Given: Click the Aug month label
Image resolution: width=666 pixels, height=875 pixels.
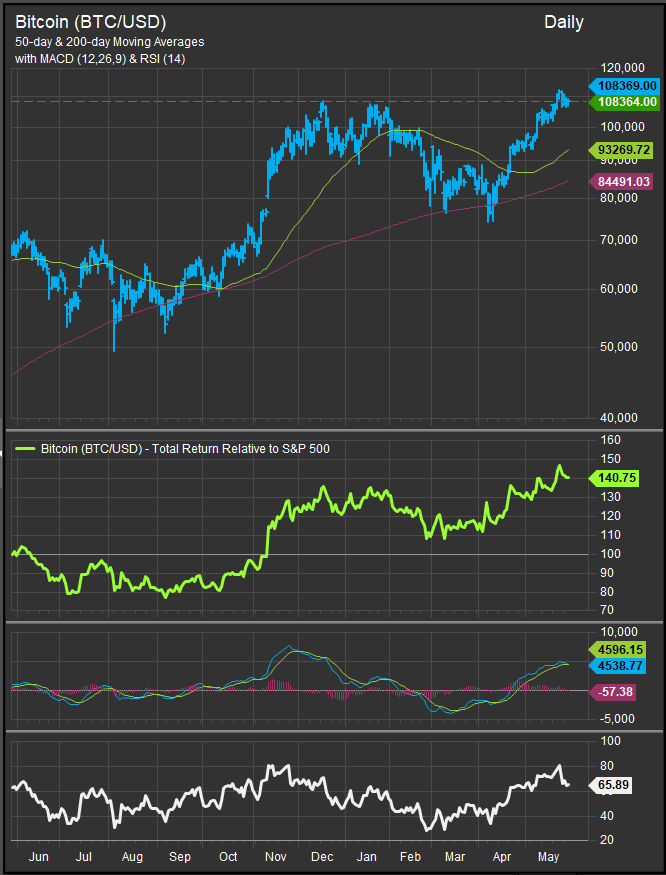Looking at the screenshot, I should [x=132, y=856].
